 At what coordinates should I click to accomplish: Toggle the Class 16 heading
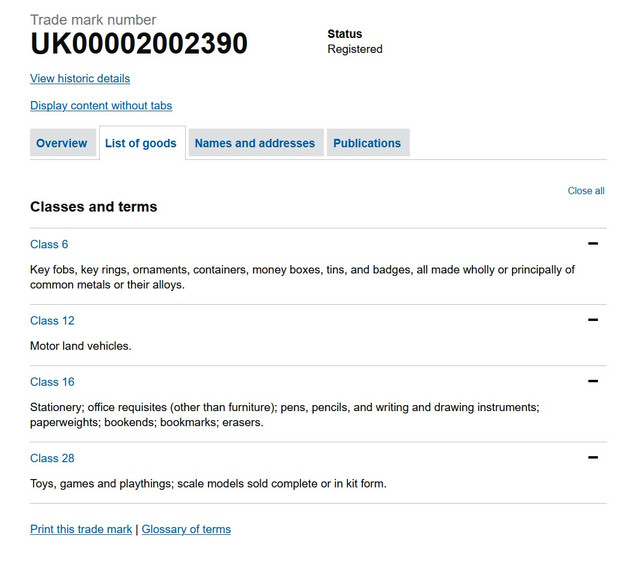[x=52, y=382]
